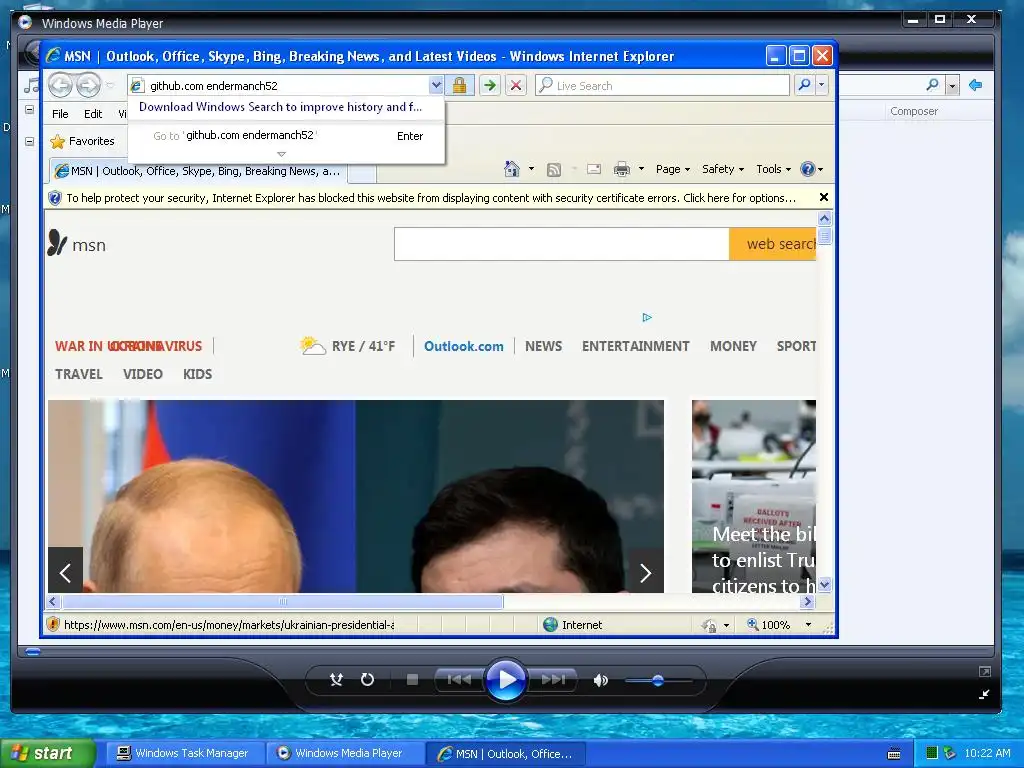Click the Live Search text box
The image size is (1024, 768).
pos(662,85)
